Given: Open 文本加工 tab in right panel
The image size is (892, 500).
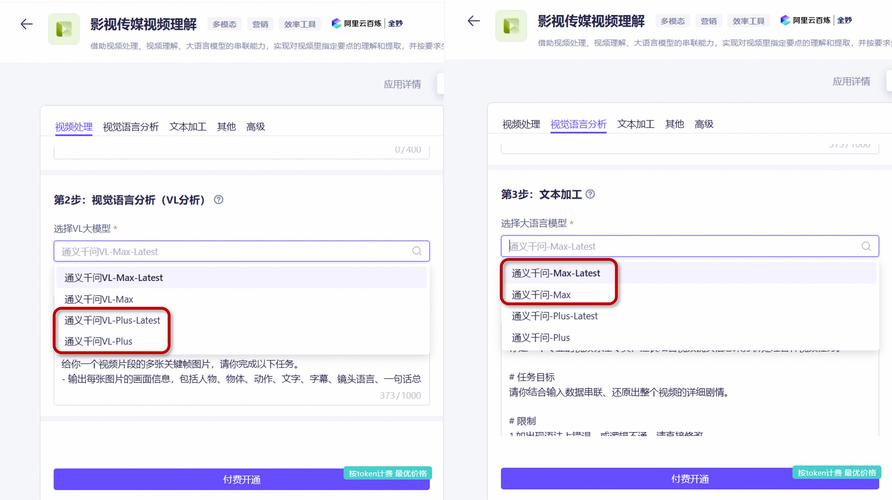Looking at the screenshot, I should point(635,124).
